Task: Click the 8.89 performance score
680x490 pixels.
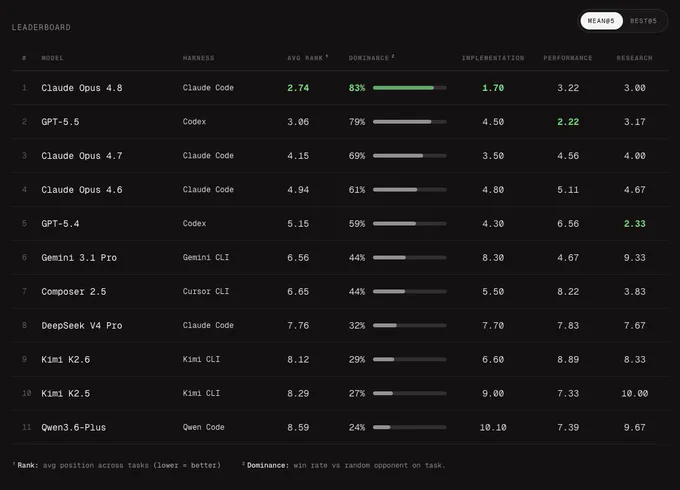Action: [x=568, y=359]
